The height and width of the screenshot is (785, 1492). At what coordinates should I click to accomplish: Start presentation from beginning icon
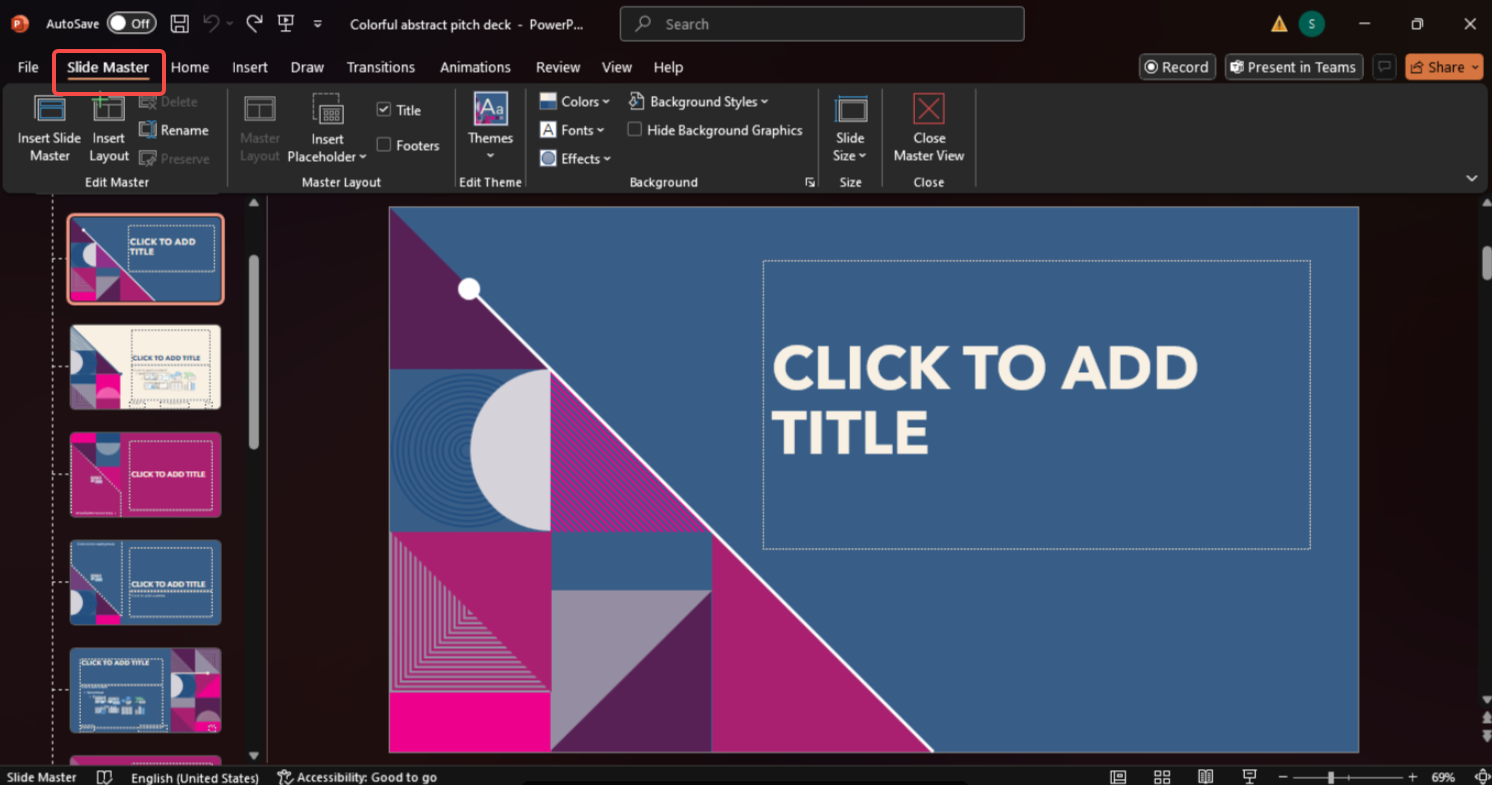pos(286,23)
